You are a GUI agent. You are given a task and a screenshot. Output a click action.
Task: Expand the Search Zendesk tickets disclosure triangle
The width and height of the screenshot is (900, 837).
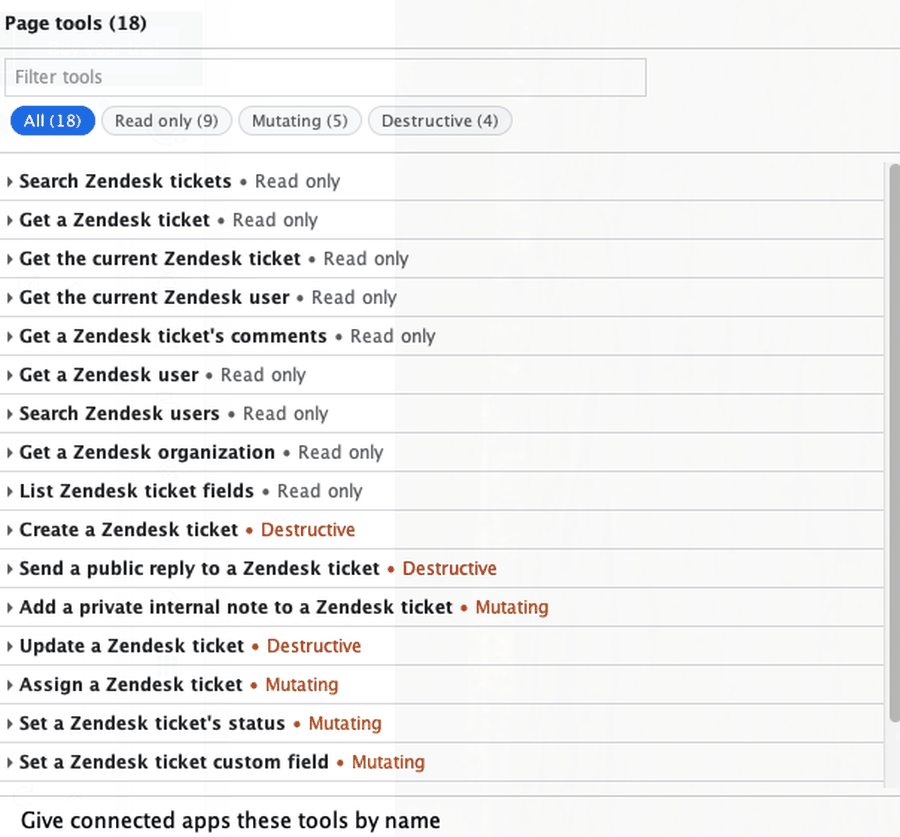[9, 182]
